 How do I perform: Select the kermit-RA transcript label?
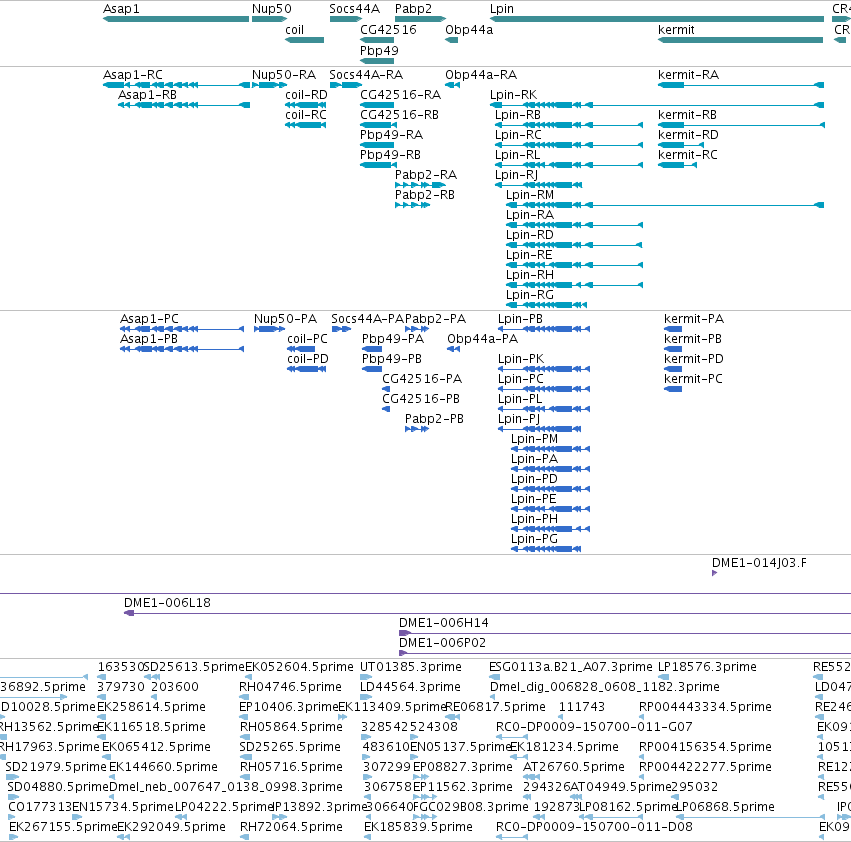coord(688,75)
